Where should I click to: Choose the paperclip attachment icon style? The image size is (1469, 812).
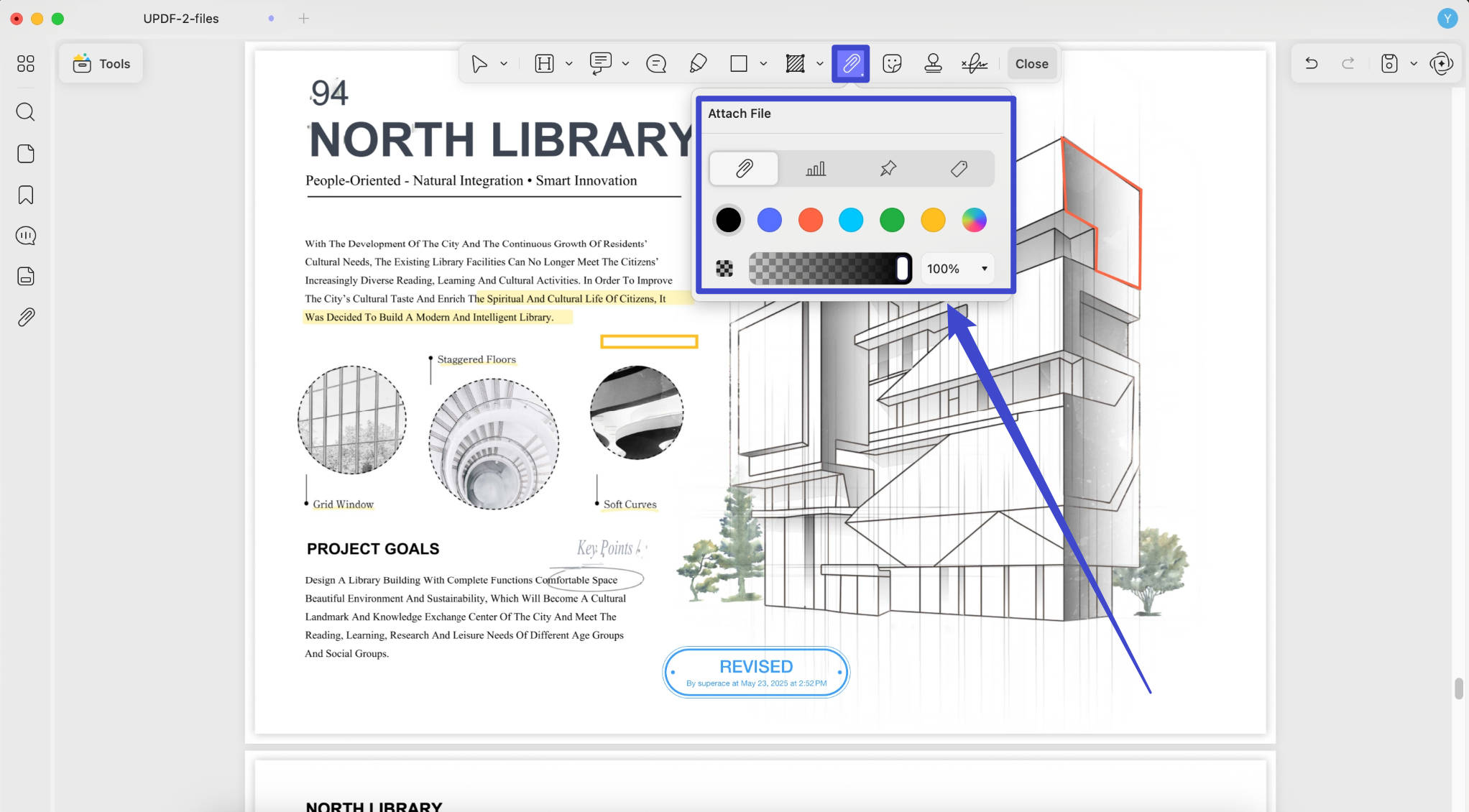coord(744,169)
